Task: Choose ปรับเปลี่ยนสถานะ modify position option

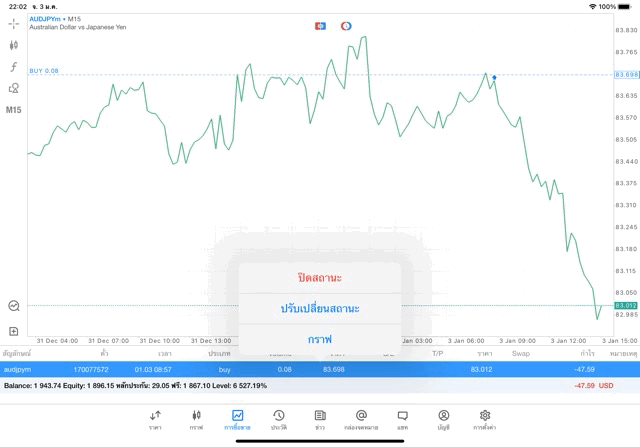Action: (x=320, y=308)
